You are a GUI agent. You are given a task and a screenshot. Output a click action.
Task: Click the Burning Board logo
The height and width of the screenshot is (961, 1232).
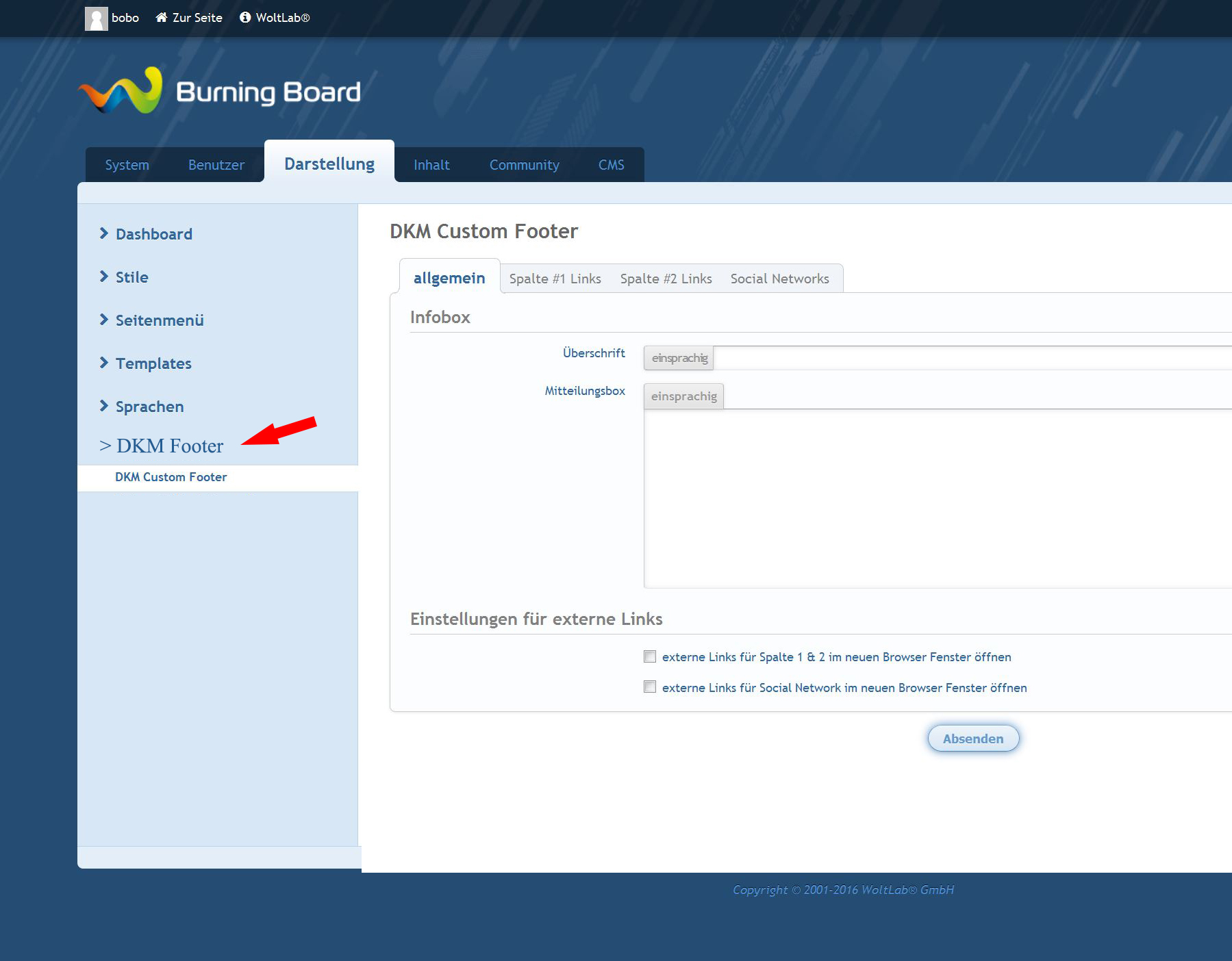coord(220,91)
